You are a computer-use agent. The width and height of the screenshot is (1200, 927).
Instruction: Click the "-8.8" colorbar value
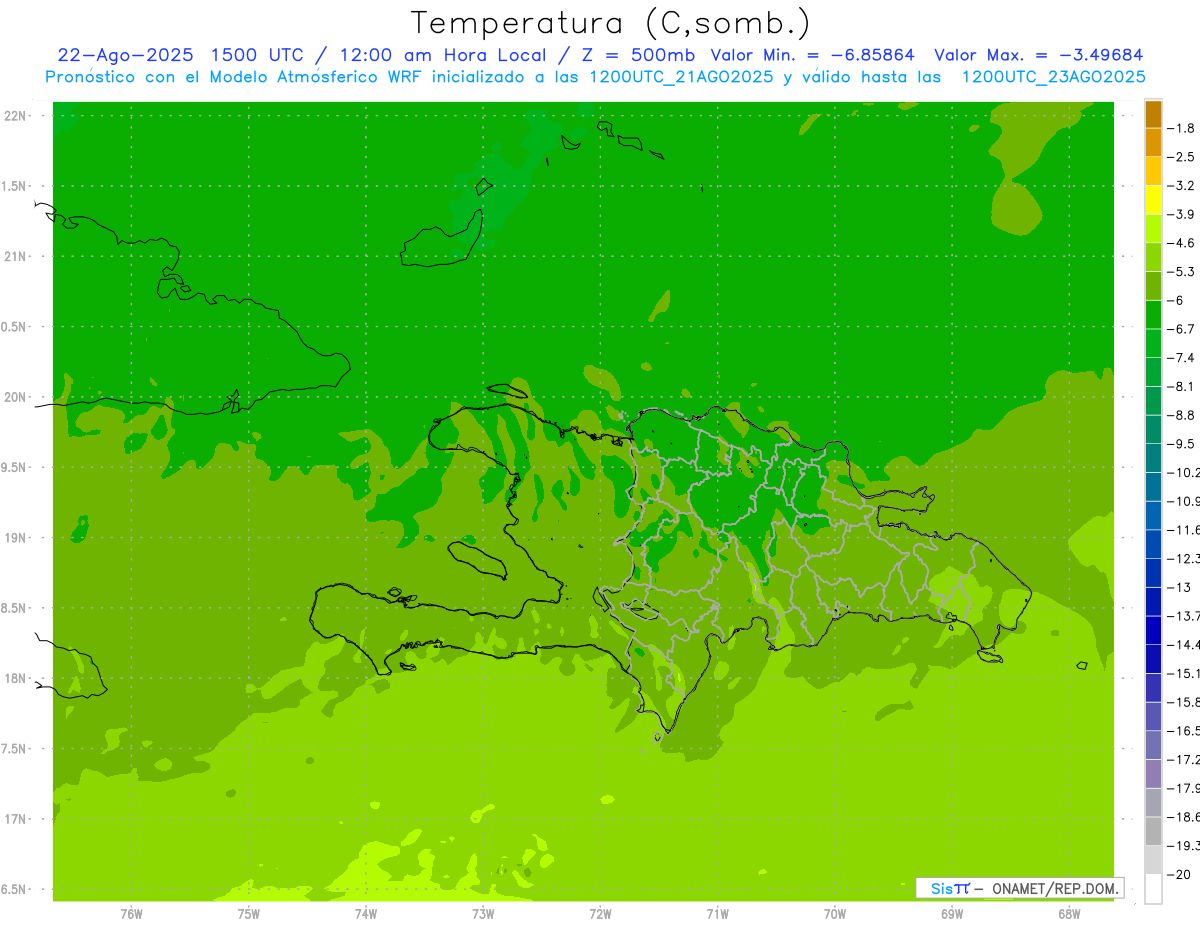(x=1181, y=415)
